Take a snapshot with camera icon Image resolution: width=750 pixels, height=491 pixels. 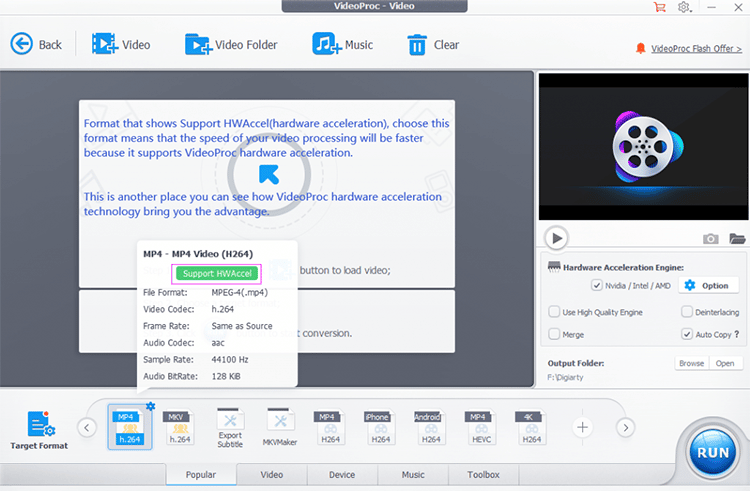710,238
